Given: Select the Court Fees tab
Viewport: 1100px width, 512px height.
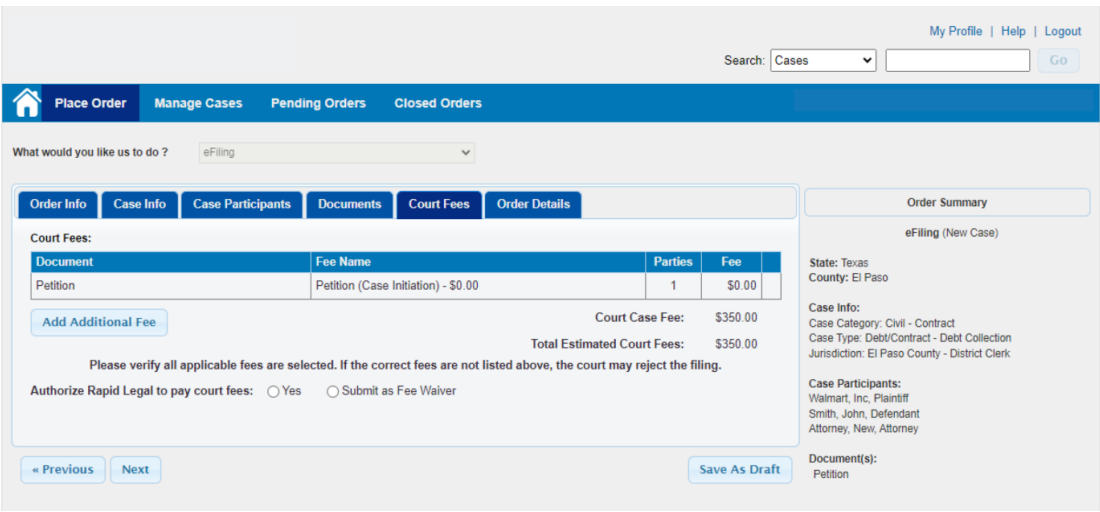Looking at the screenshot, I should 439,204.
